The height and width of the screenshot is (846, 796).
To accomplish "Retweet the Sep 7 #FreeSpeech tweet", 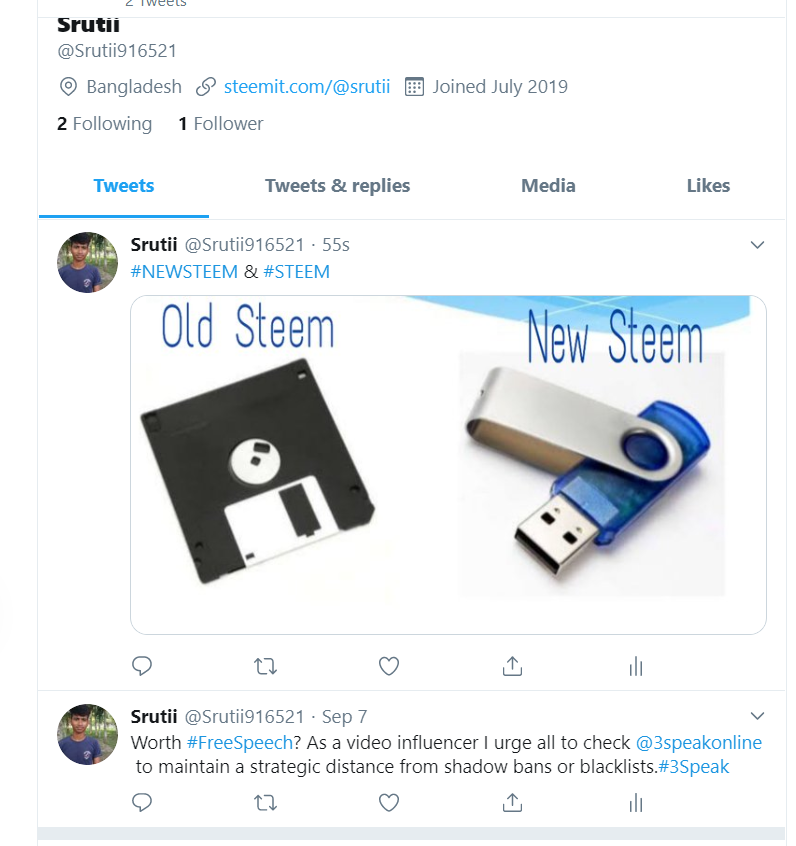I will pos(266,803).
